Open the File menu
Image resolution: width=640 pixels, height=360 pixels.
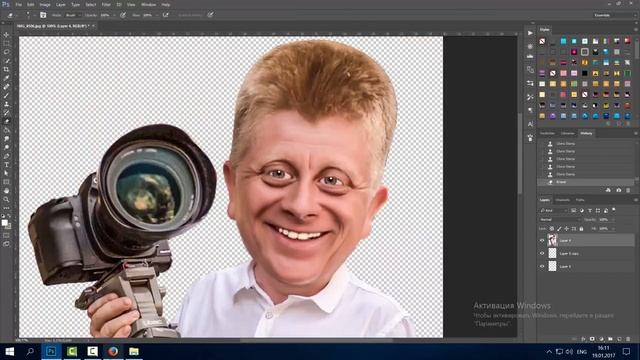18,4
